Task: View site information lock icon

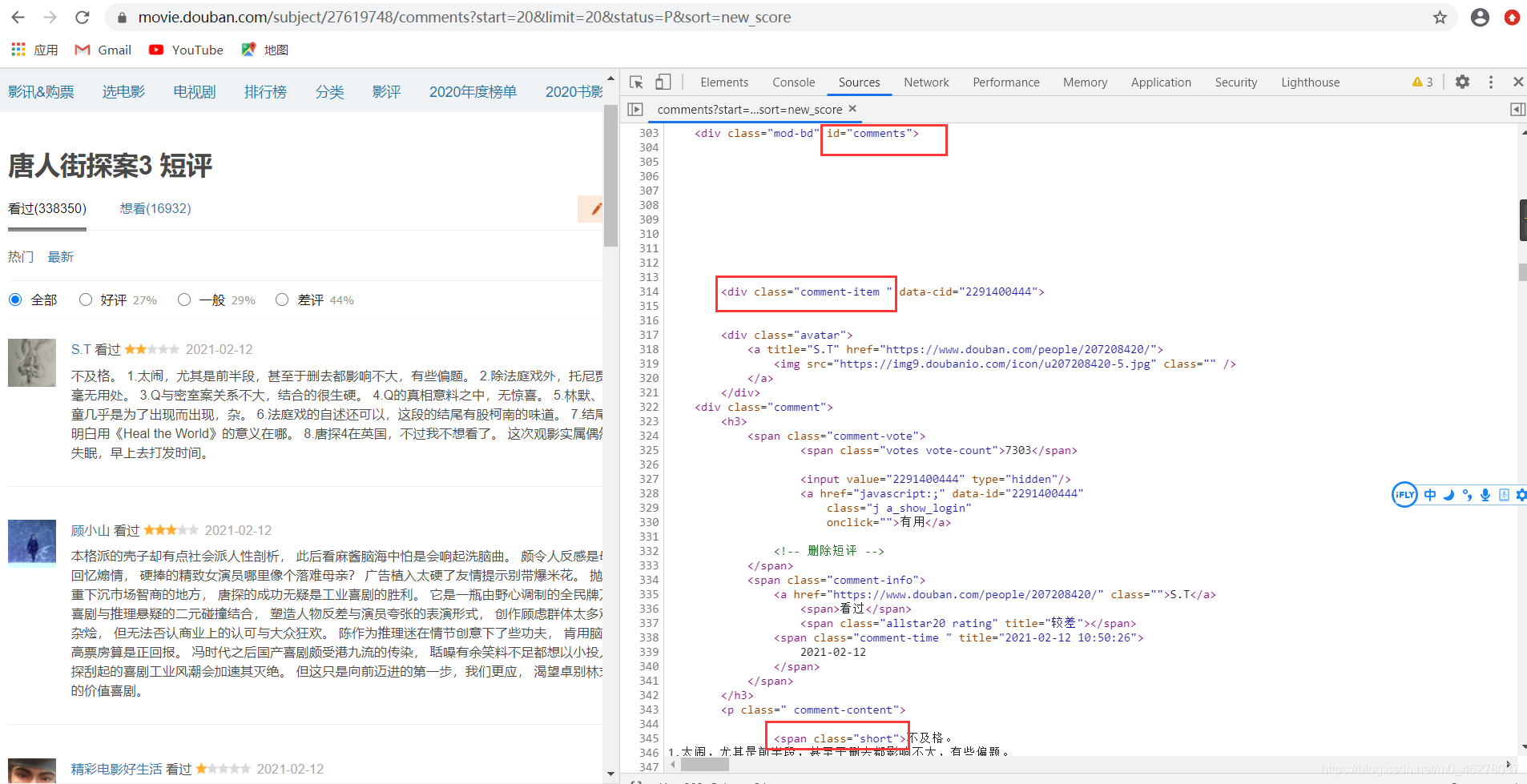Action: [x=121, y=17]
